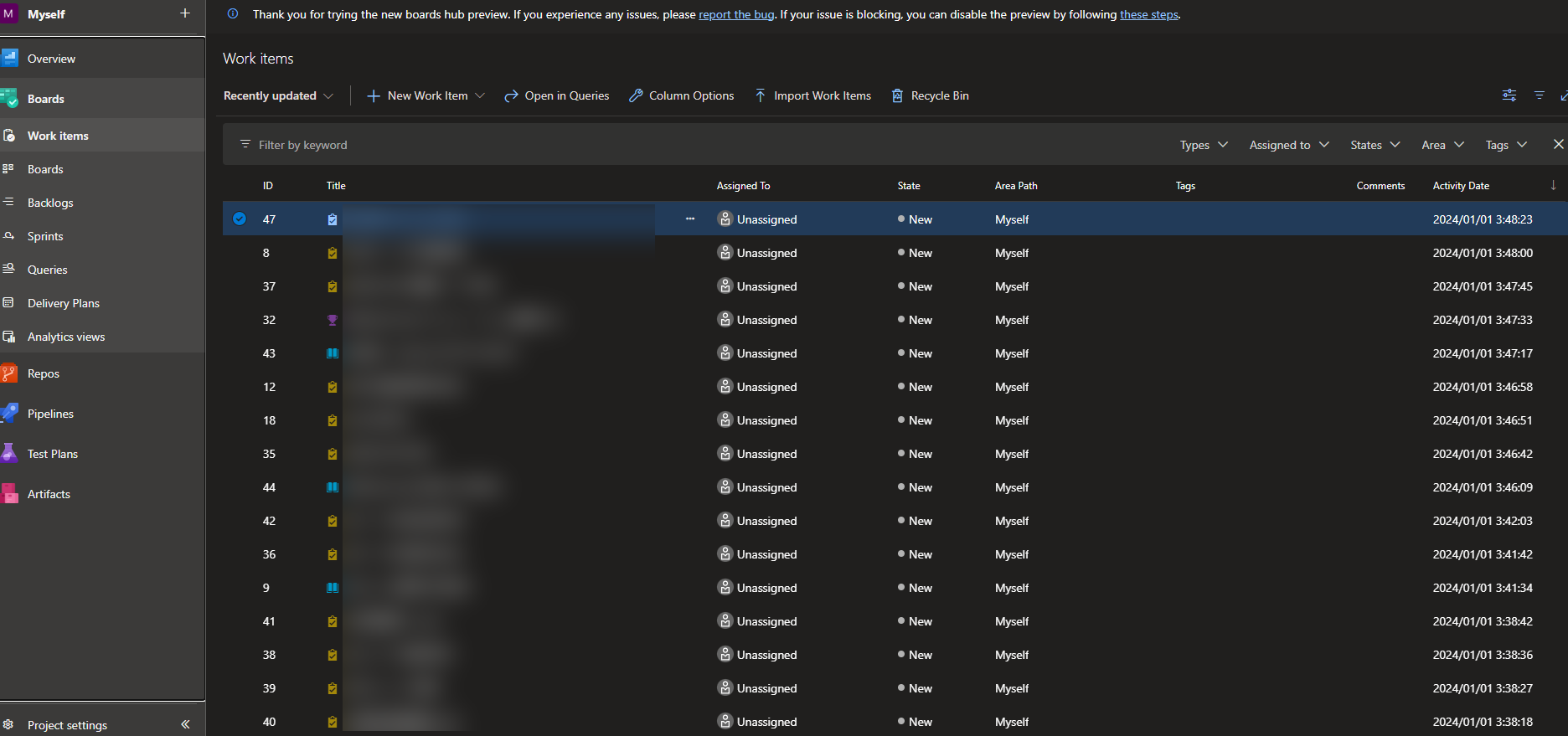The width and height of the screenshot is (1568, 736).
Task: Open the States filter dropdown
Action: click(x=1375, y=145)
